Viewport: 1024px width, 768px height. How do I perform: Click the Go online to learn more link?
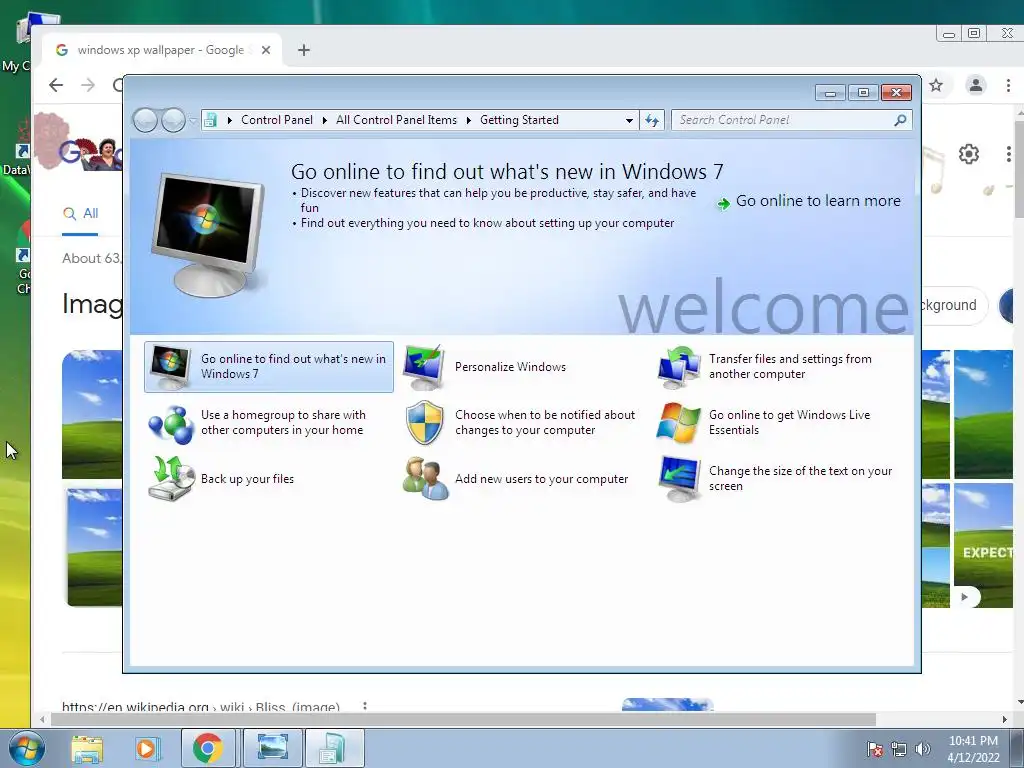click(x=818, y=201)
